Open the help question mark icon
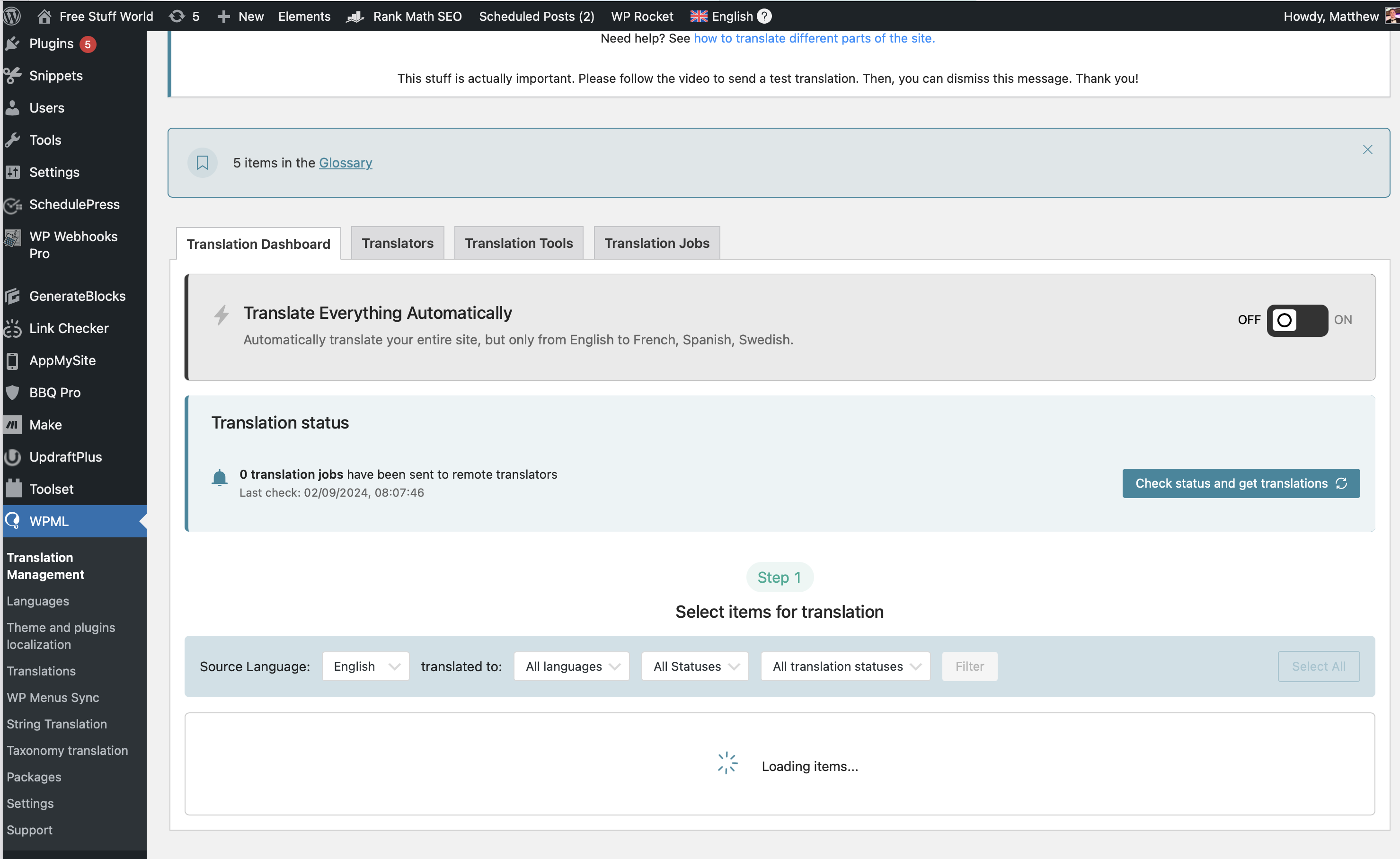The height and width of the screenshot is (859, 1400). pos(764,16)
